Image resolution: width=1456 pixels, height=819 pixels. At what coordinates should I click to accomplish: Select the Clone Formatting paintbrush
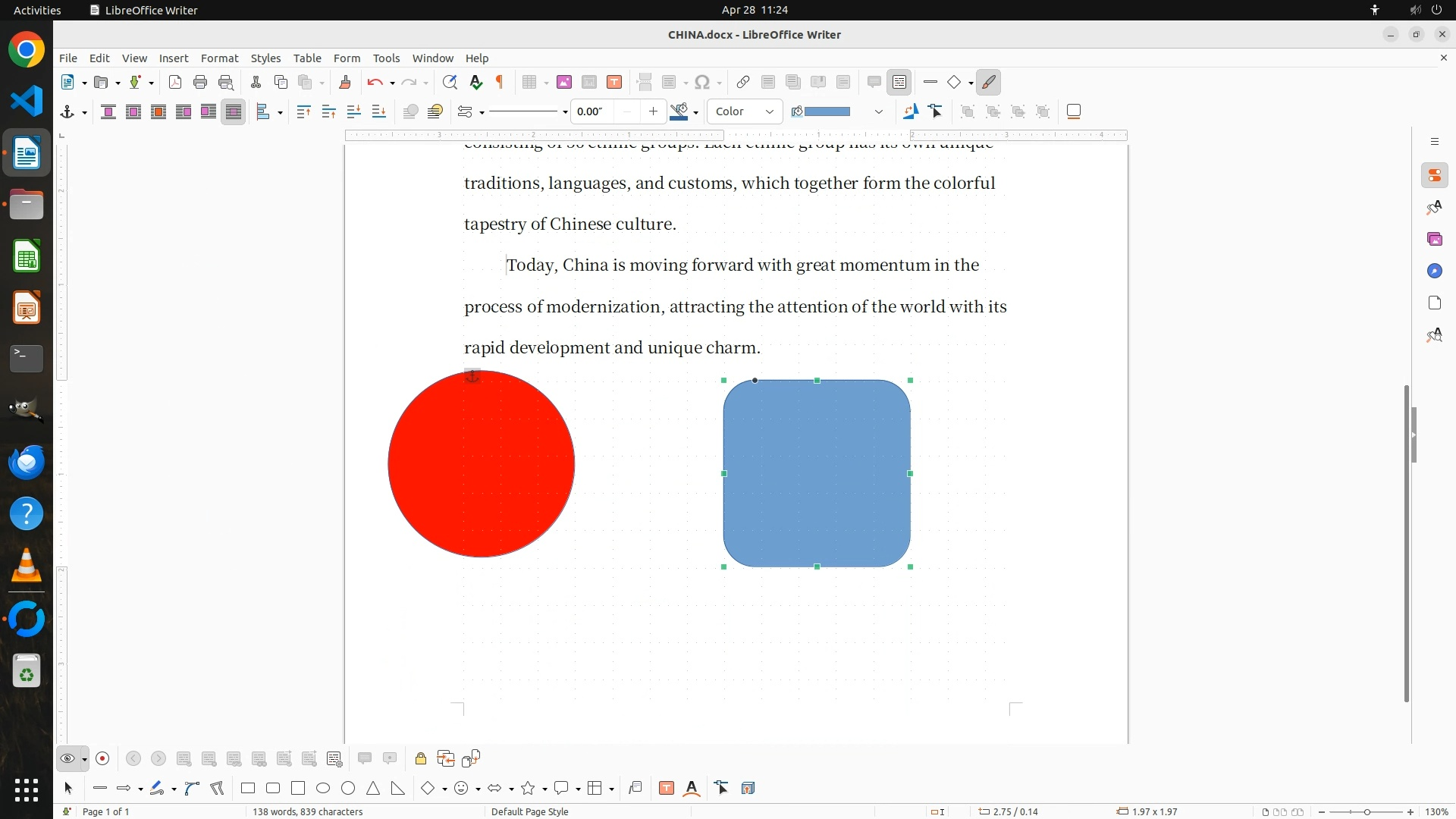click(x=345, y=83)
